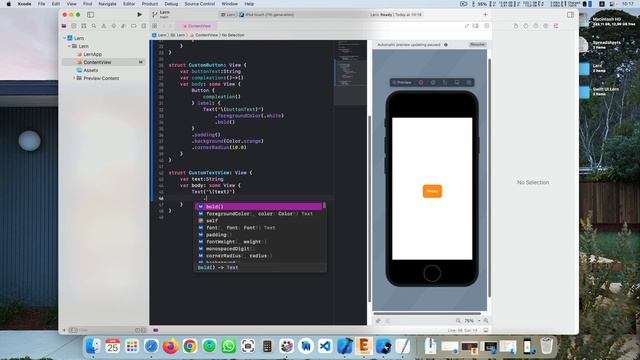This screenshot has height=360, width=640.
Task: Open the Quick Help inspector
Action: pos(536,26)
